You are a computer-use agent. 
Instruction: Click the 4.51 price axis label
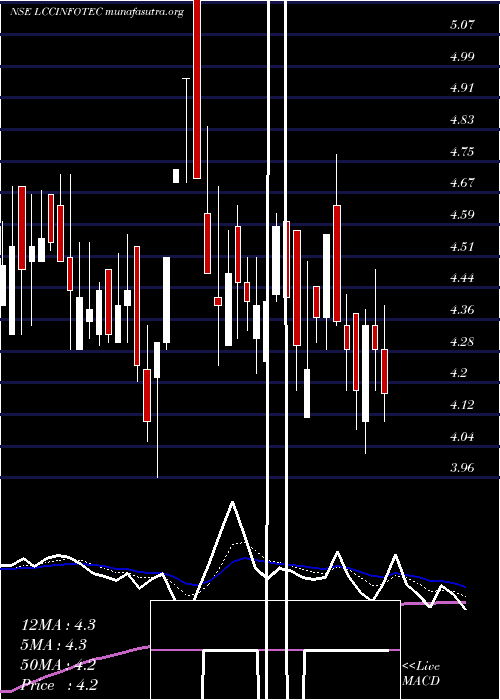462,246
